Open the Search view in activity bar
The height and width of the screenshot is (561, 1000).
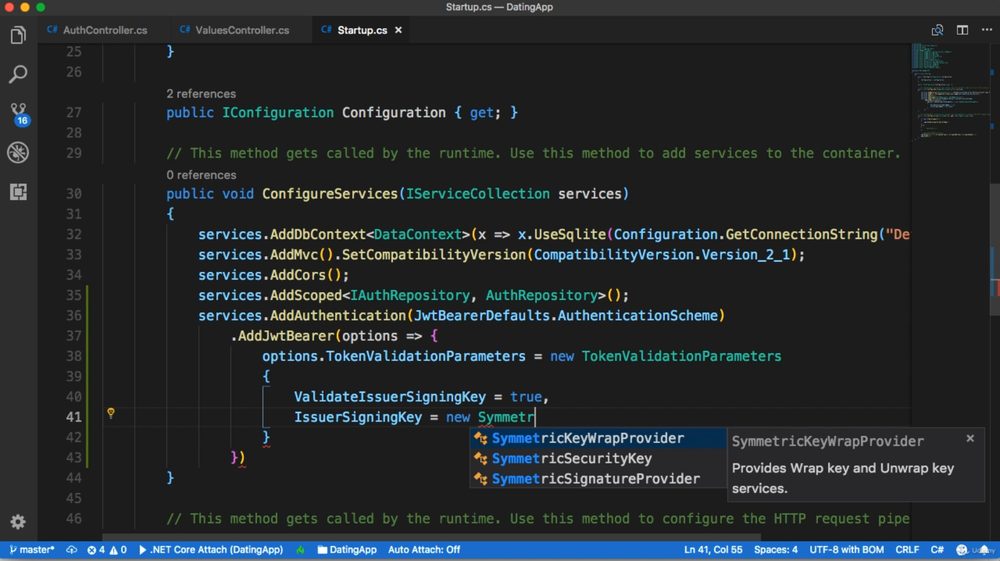coord(18,75)
